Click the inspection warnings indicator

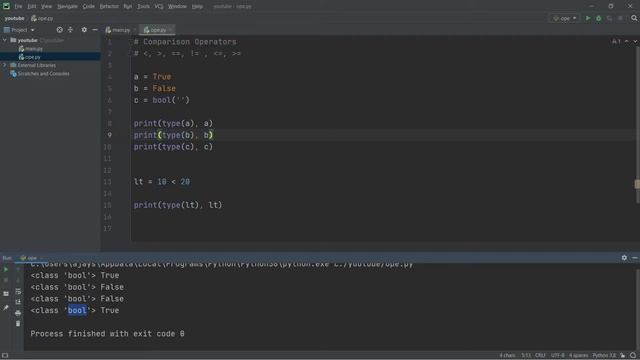pyautogui.click(x=616, y=42)
